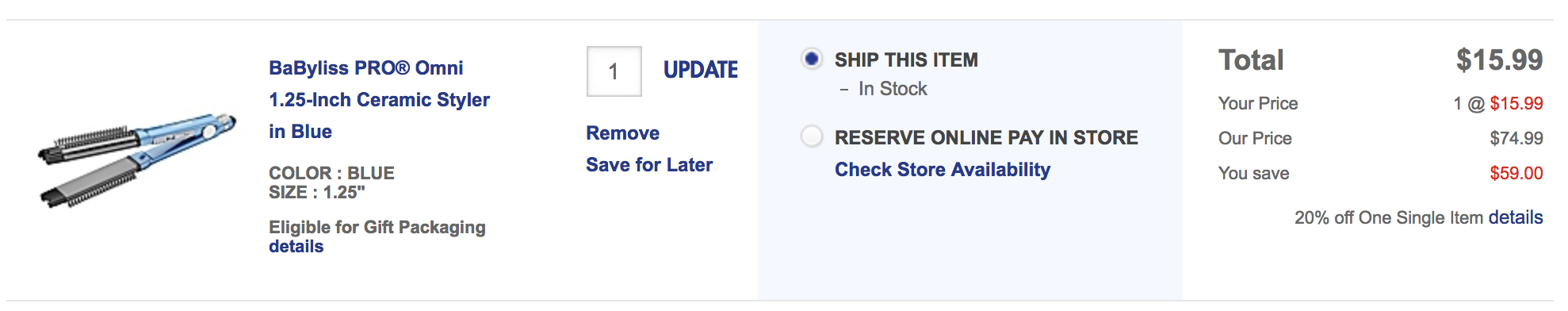Click into the quantity input box

(x=614, y=71)
